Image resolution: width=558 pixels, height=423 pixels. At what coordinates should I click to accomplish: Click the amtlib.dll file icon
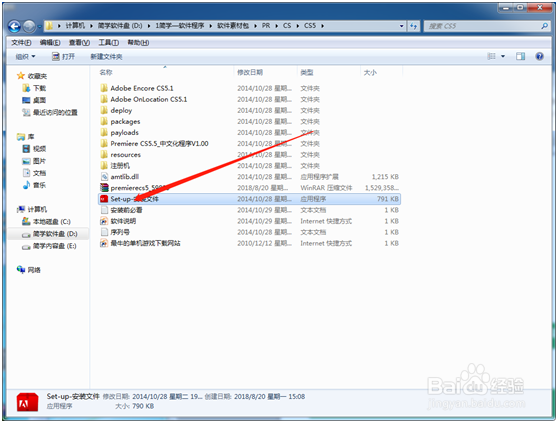click(x=104, y=177)
